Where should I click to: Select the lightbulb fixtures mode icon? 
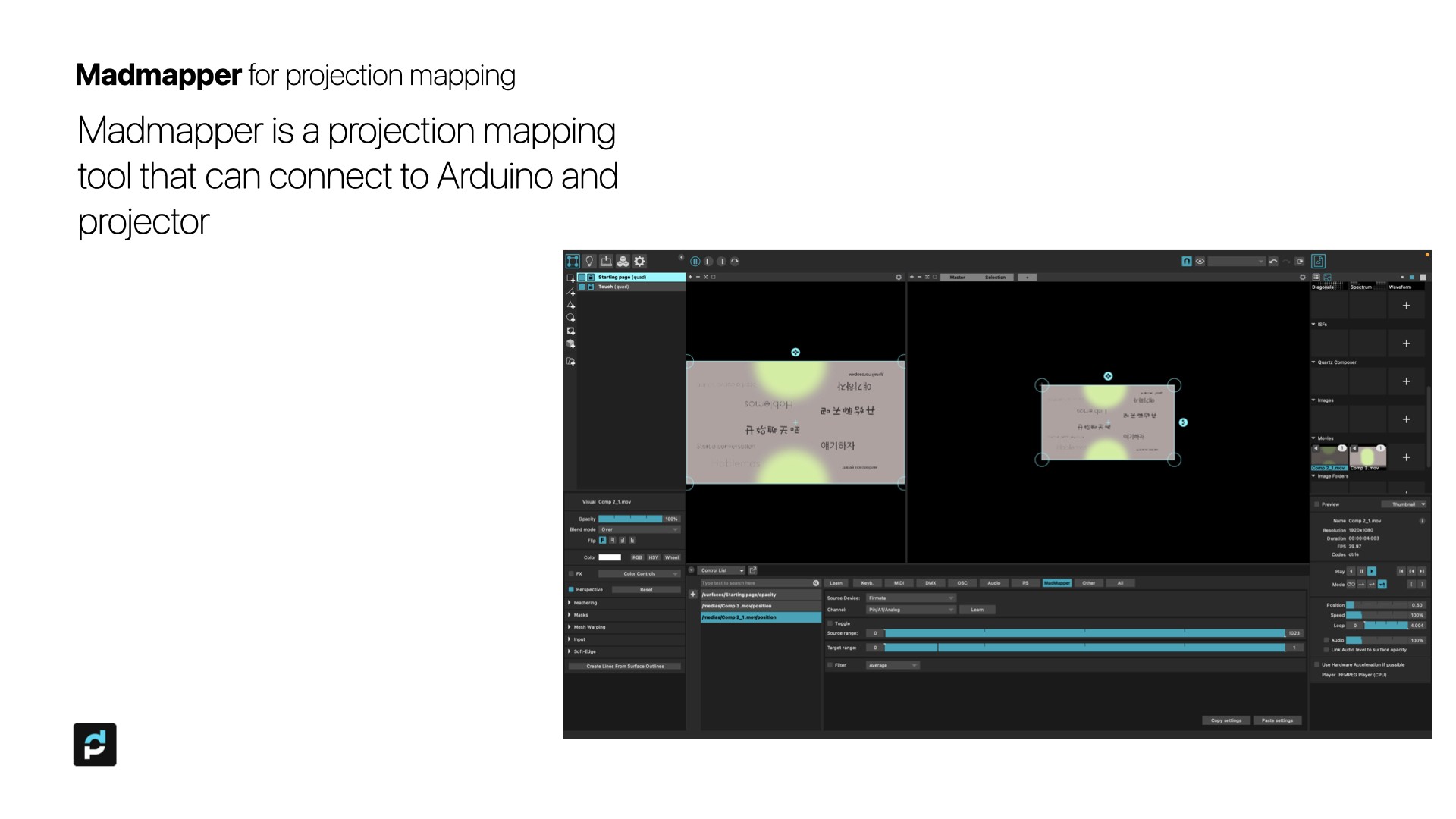pyautogui.click(x=589, y=262)
